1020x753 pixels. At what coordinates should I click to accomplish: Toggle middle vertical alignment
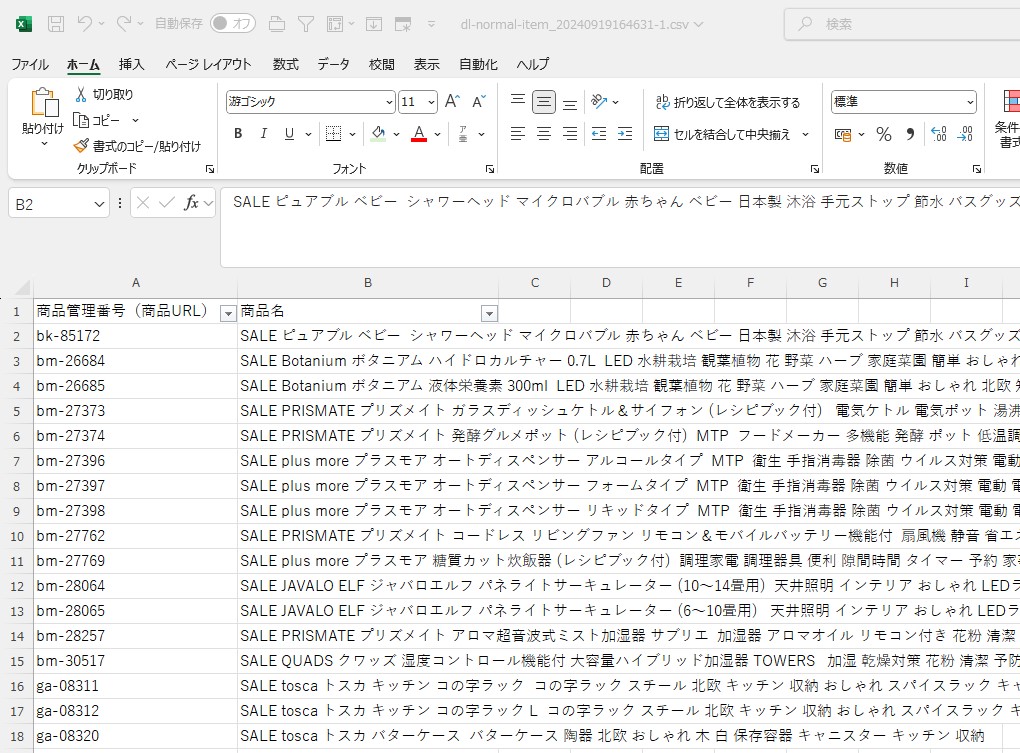coord(544,101)
